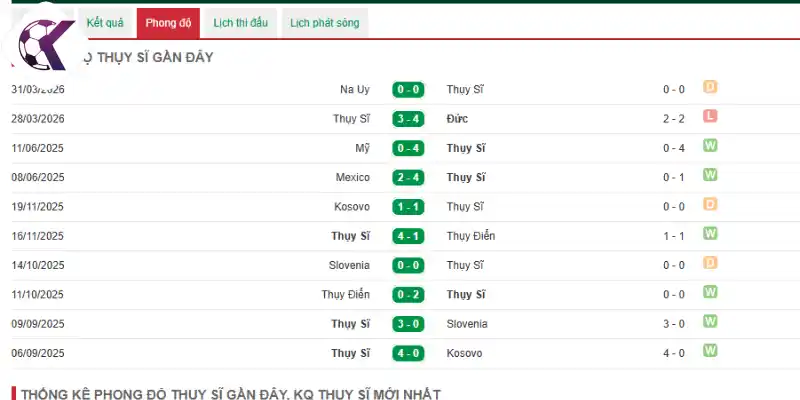Click the L result badge for Đức match

click(710, 116)
